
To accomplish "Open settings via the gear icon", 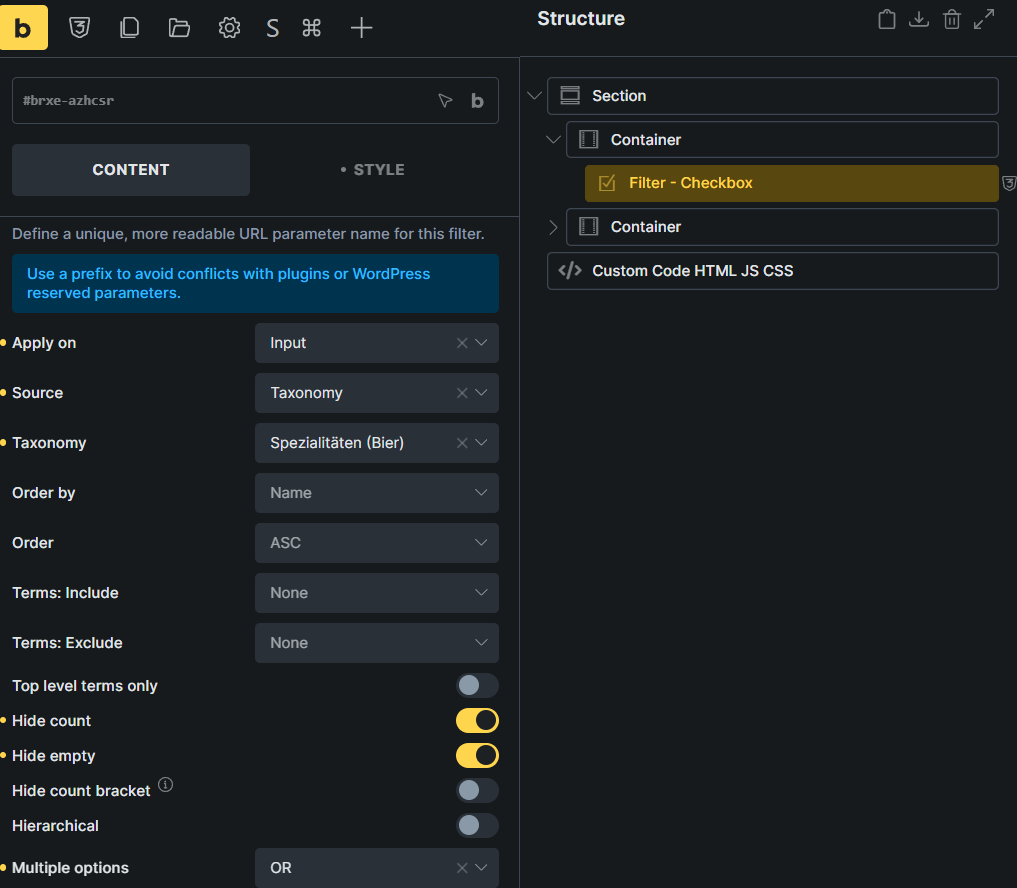I will (229, 28).
